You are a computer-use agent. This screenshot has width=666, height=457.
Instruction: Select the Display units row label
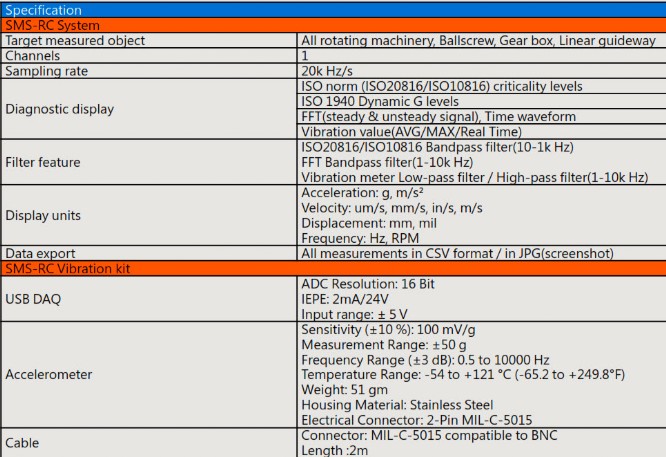tap(43, 215)
